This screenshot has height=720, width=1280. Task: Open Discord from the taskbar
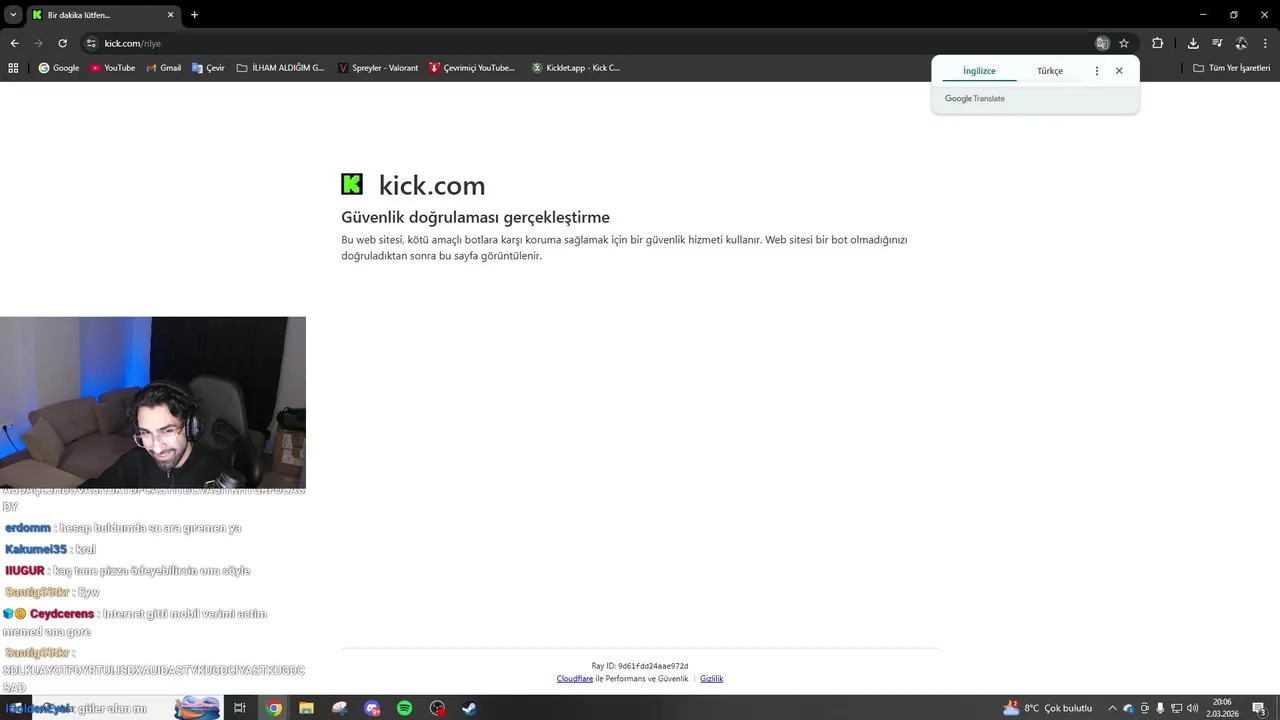coord(372,708)
